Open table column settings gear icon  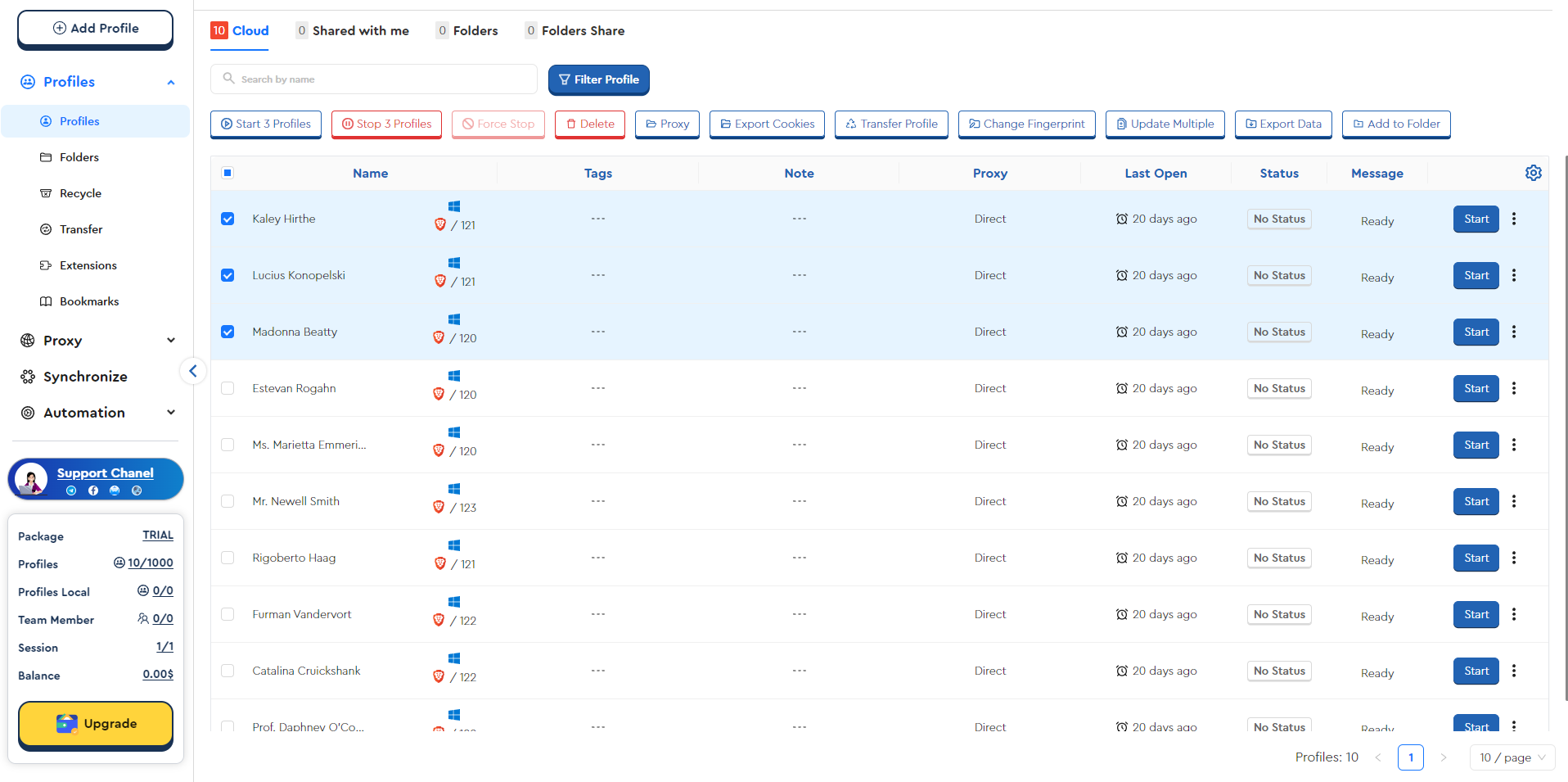click(x=1533, y=173)
